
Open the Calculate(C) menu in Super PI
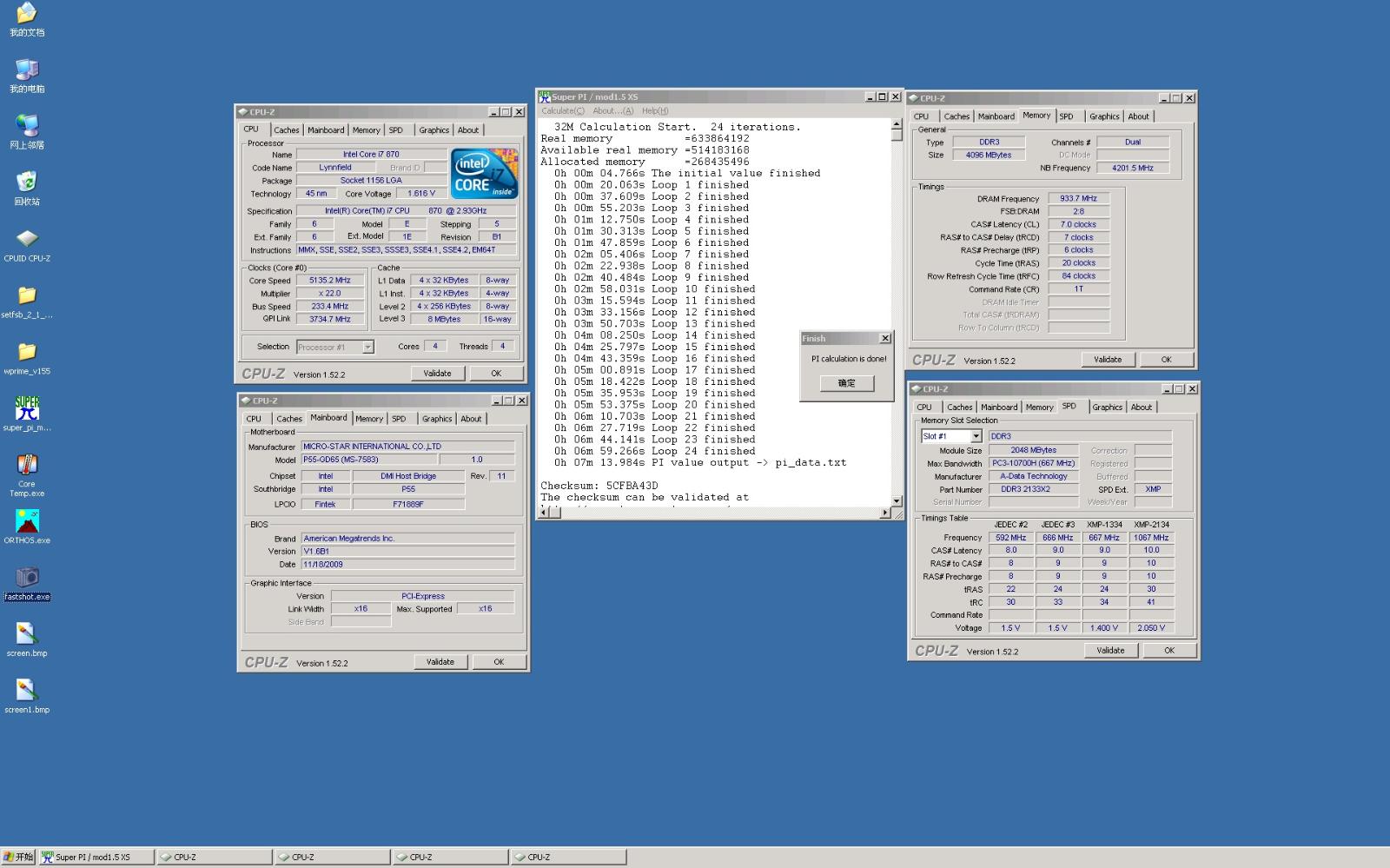click(563, 111)
